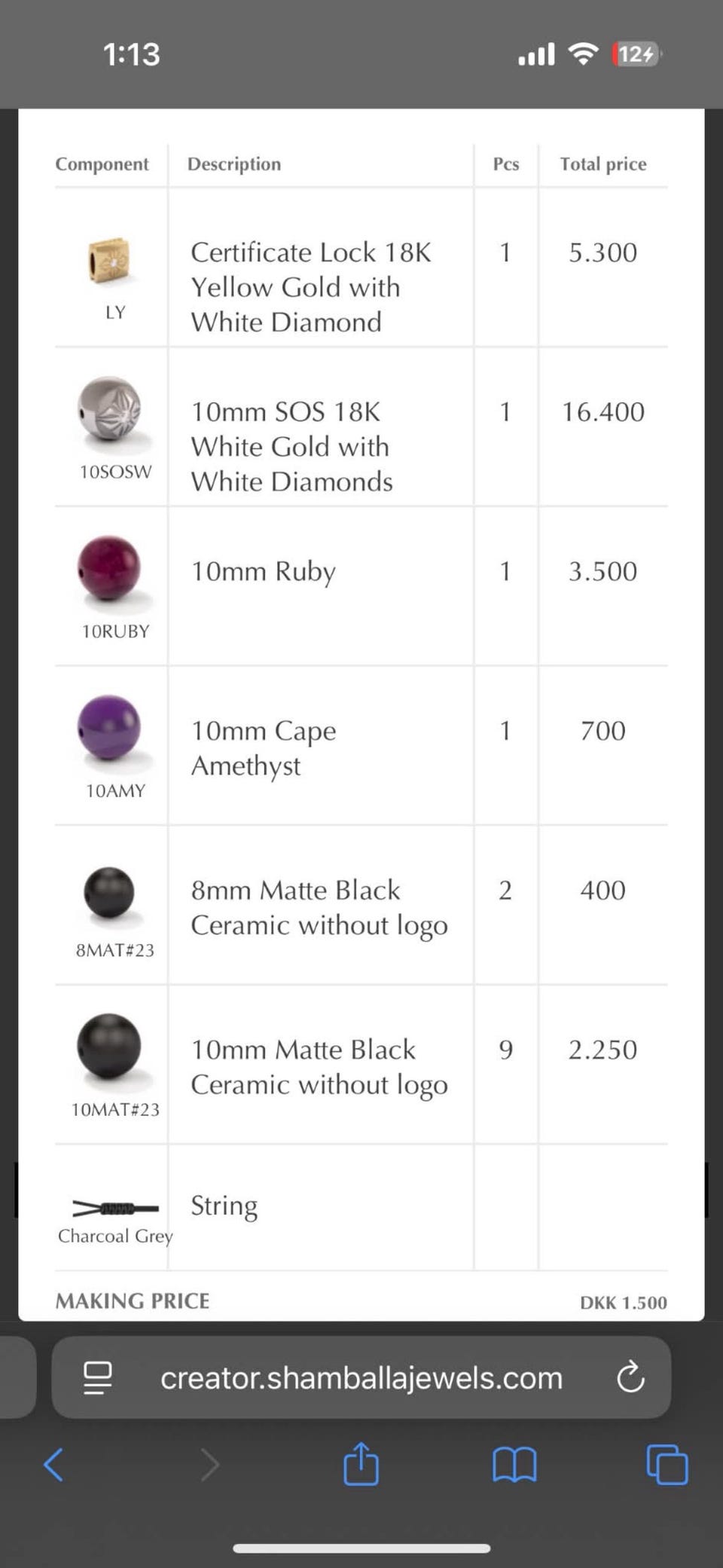The width and height of the screenshot is (723, 1568).
Task: Open the page reader options icon
Action: (98, 1377)
